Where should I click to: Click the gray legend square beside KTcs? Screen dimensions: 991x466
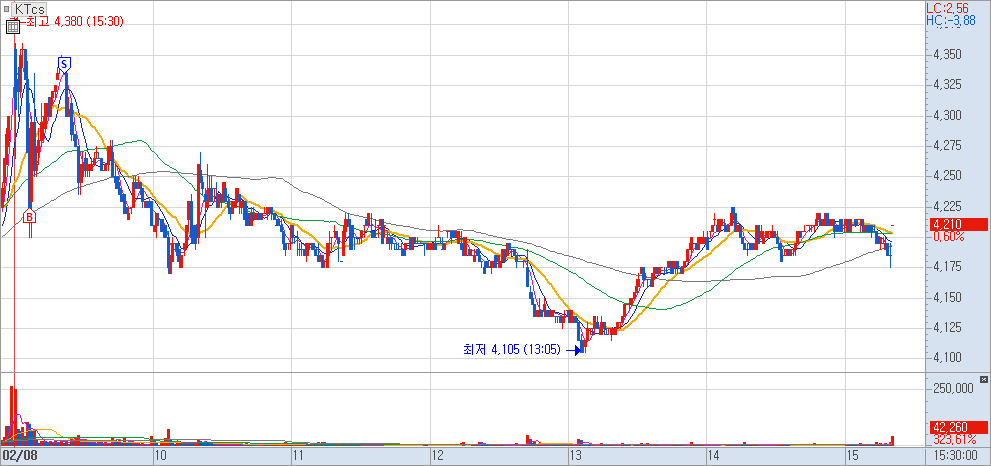pyautogui.click(x=8, y=9)
